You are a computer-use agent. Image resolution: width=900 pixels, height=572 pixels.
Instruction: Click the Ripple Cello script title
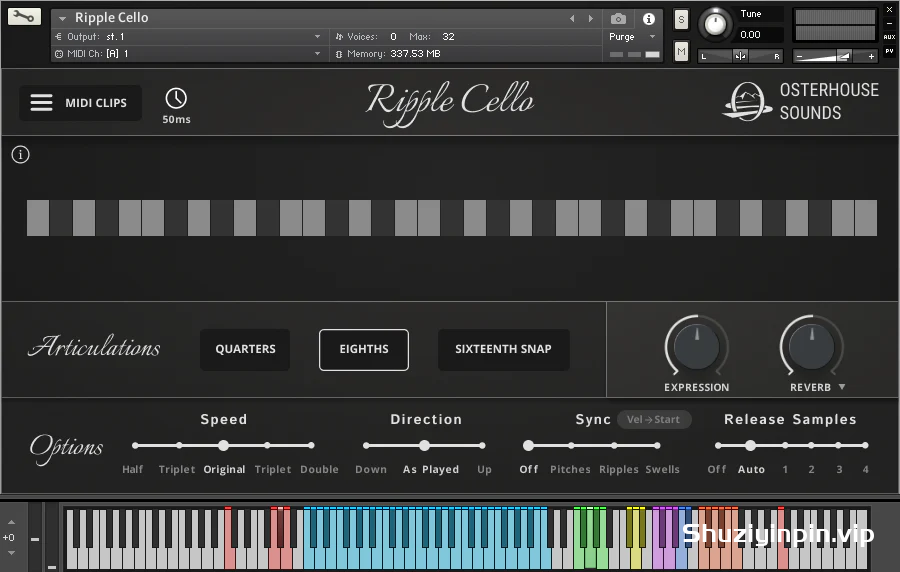(x=451, y=102)
